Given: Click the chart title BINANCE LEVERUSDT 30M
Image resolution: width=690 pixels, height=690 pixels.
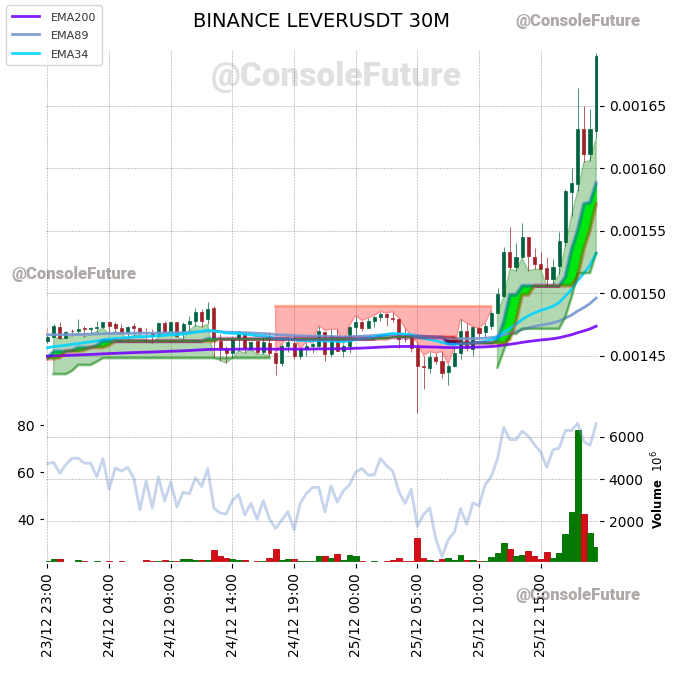Looking at the screenshot, I should click(321, 21).
